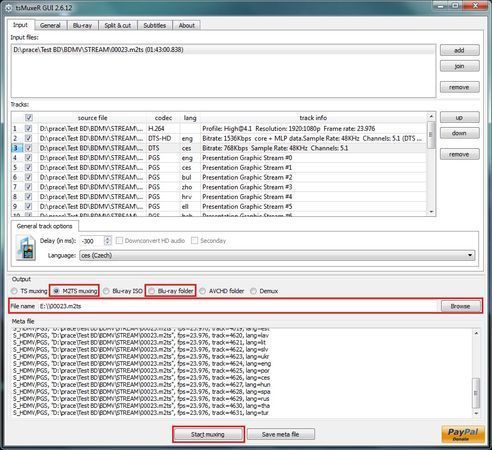Click the join button
The height and width of the screenshot is (450, 492).
point(460,66)
